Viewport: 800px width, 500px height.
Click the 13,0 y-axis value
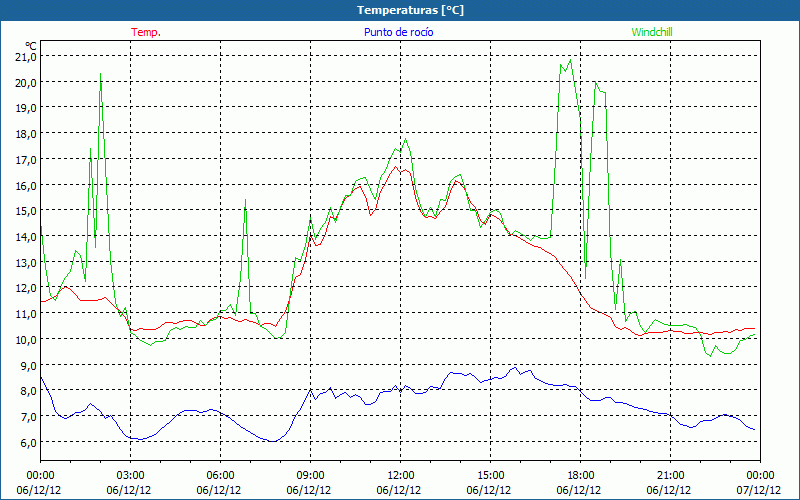[26, 262]
